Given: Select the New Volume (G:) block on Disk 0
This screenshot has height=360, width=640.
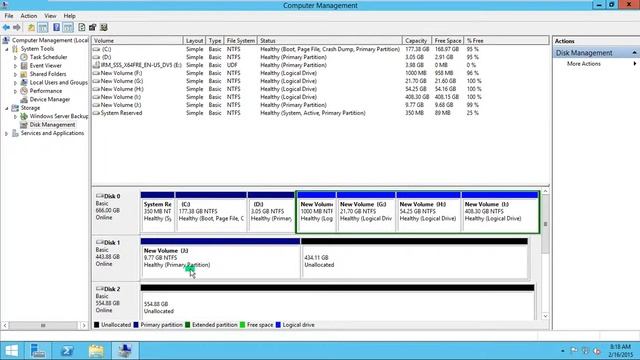Looking at the screenshot, I should (x=366, y=211).
